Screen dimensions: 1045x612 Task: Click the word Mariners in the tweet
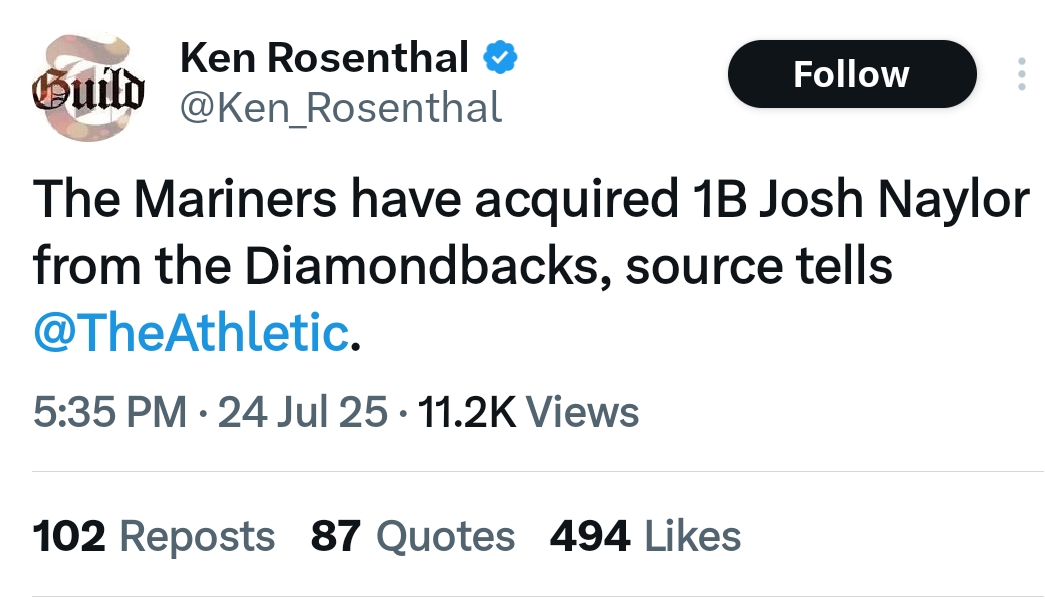(235, 199)
